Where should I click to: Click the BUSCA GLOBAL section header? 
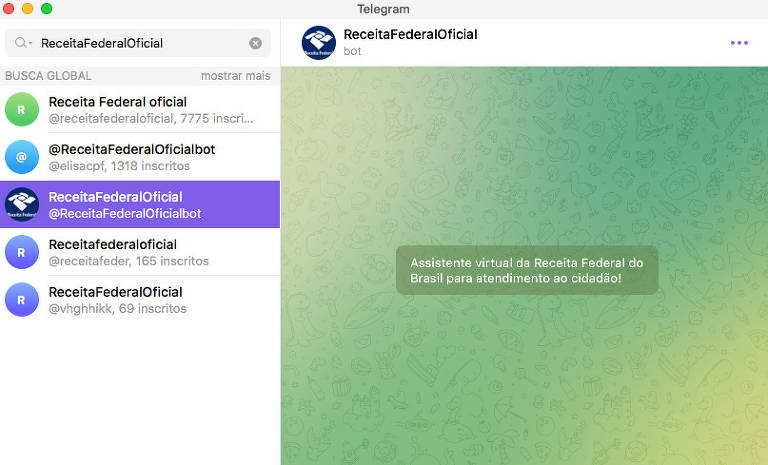coord(48,76)
